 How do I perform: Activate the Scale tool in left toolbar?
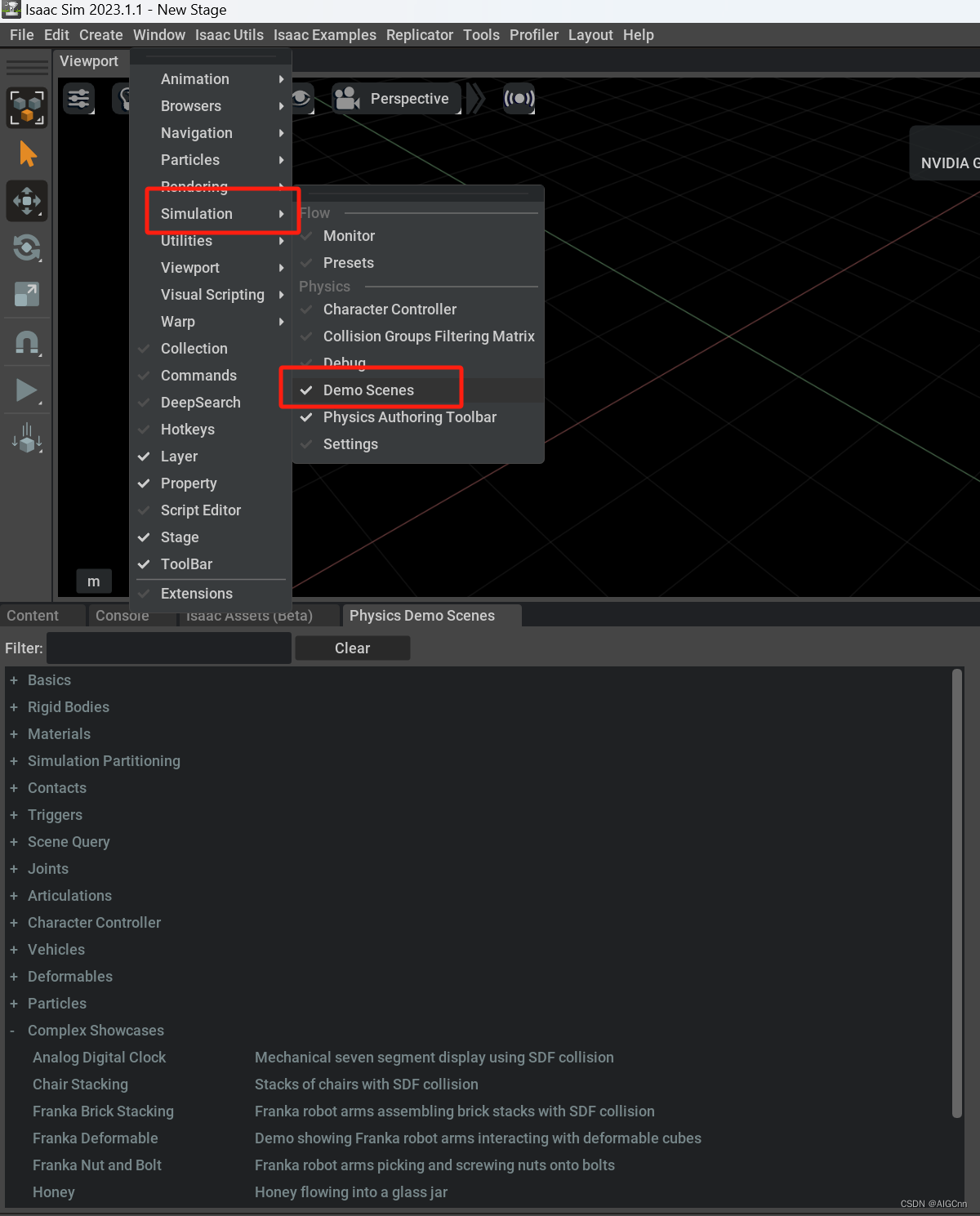(27, 294)
